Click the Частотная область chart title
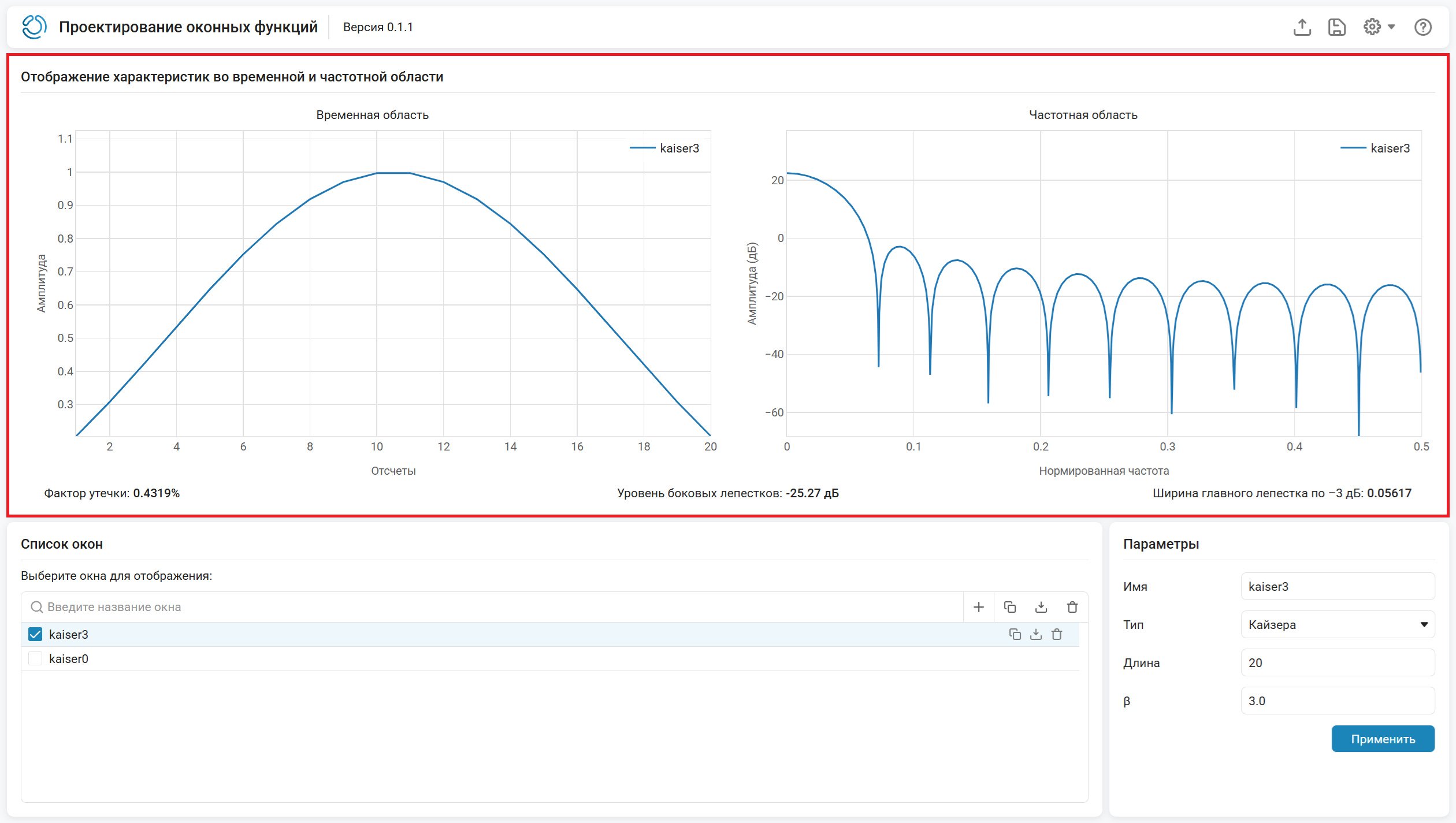Image resolution: width=1456 pixels, height=823 pixels. pyautogui.click(x=1083, y=115)
